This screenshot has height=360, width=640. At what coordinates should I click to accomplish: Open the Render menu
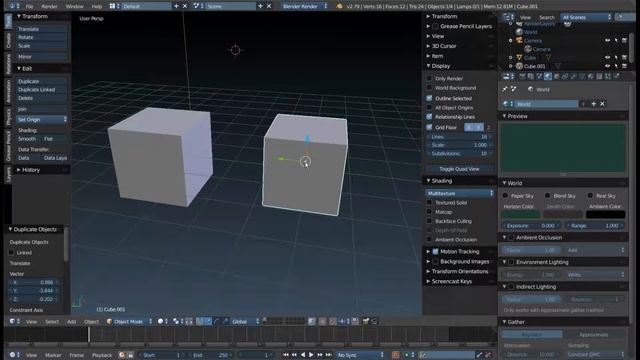pyautogui.click(x=49, y=7)
